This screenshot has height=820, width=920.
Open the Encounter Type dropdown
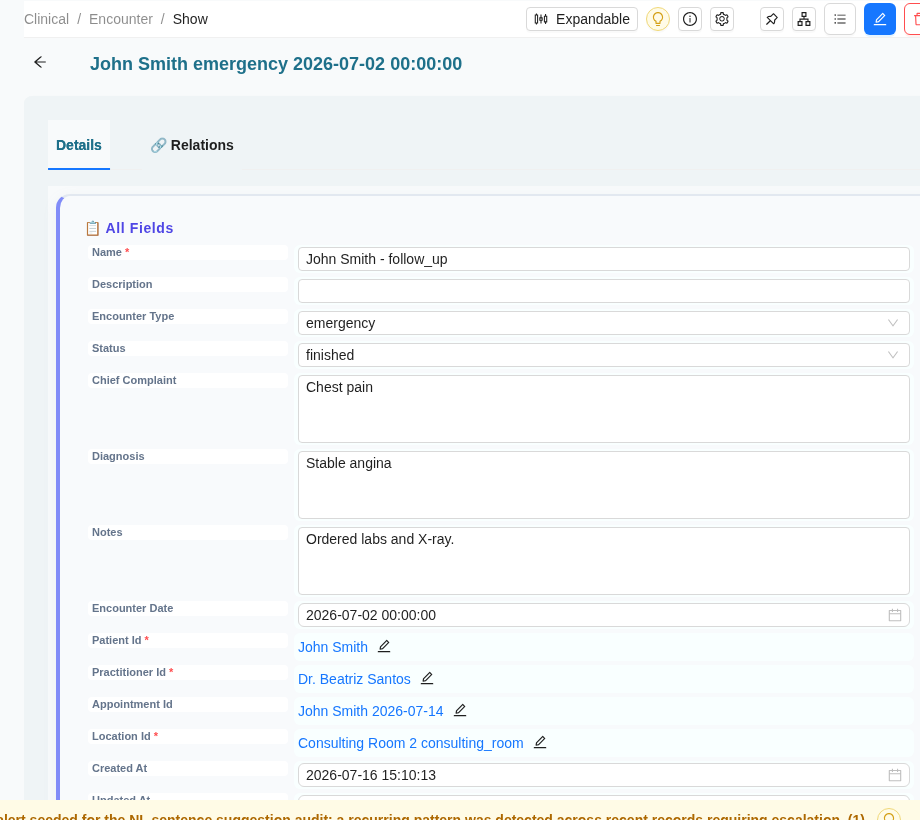pos(604,323)
